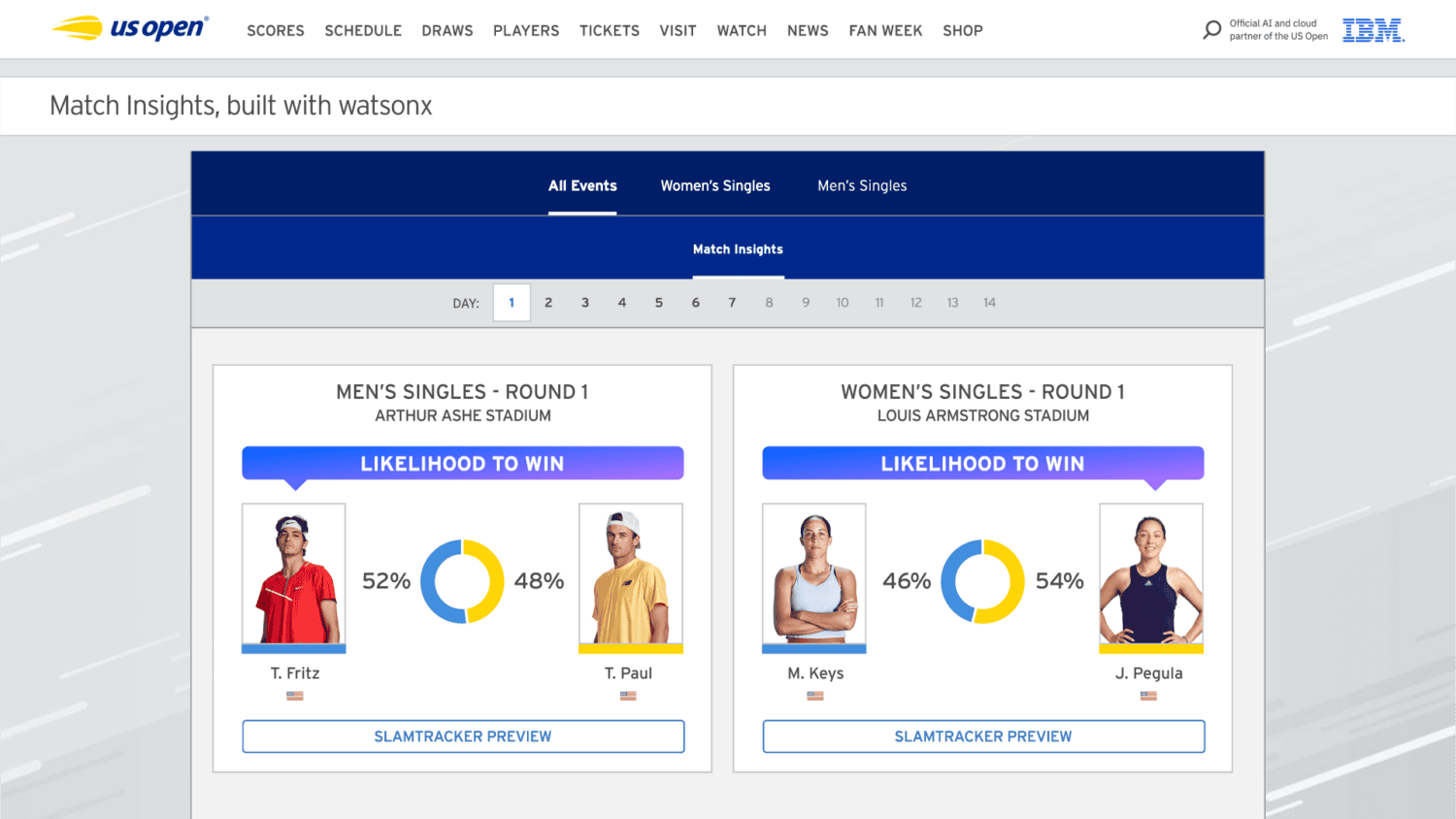Select Day 4
Image resolution: width=1456 pixels, height=819 pixels.
tap(622, 303)
